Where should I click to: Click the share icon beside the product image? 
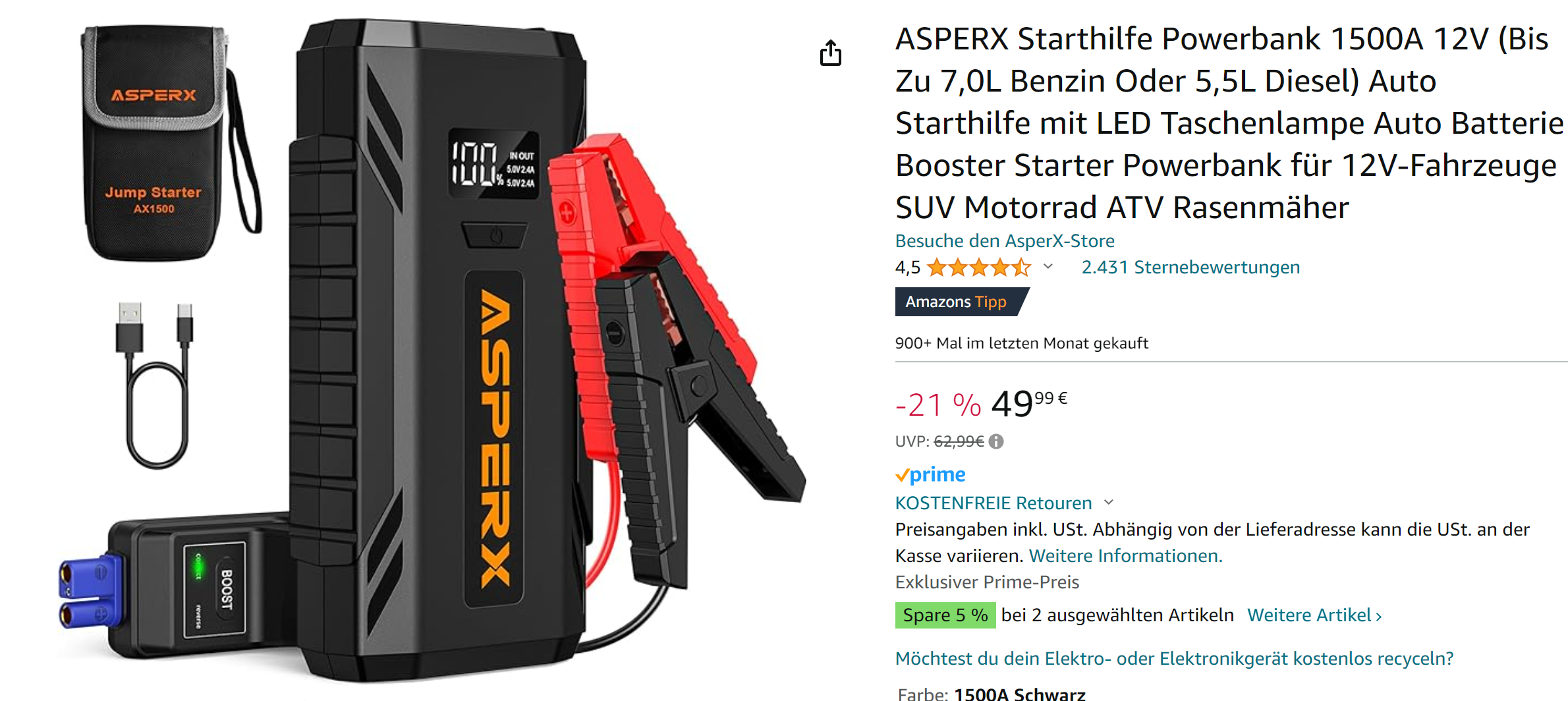pyautogui.click(x=831, y=53)
